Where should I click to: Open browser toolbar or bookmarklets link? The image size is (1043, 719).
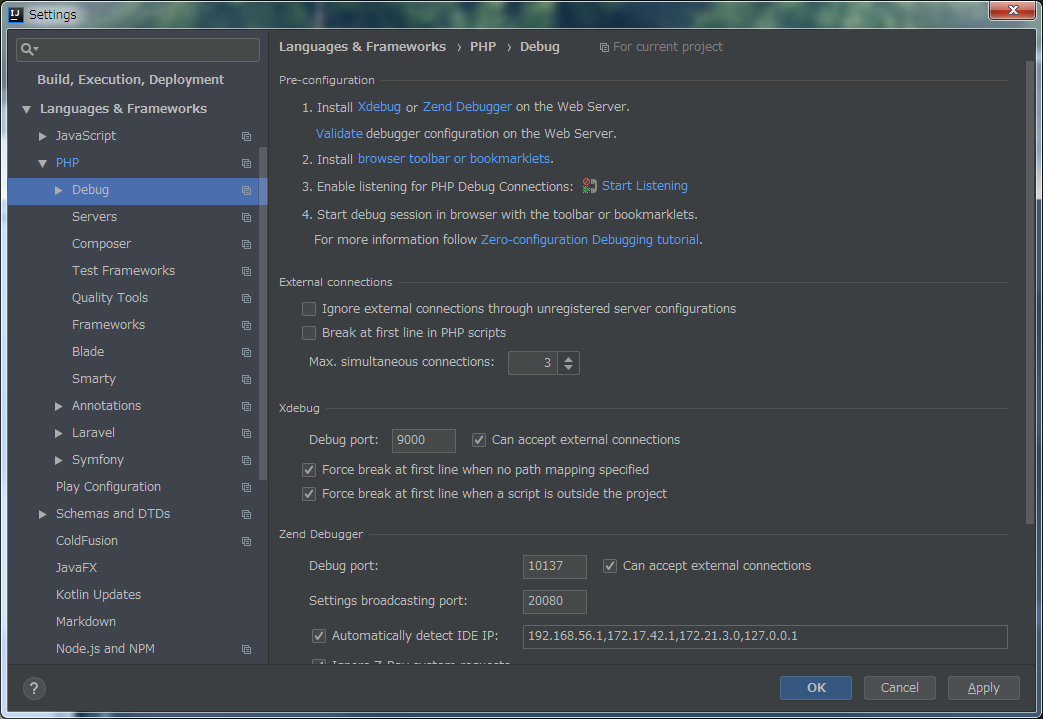454,158
